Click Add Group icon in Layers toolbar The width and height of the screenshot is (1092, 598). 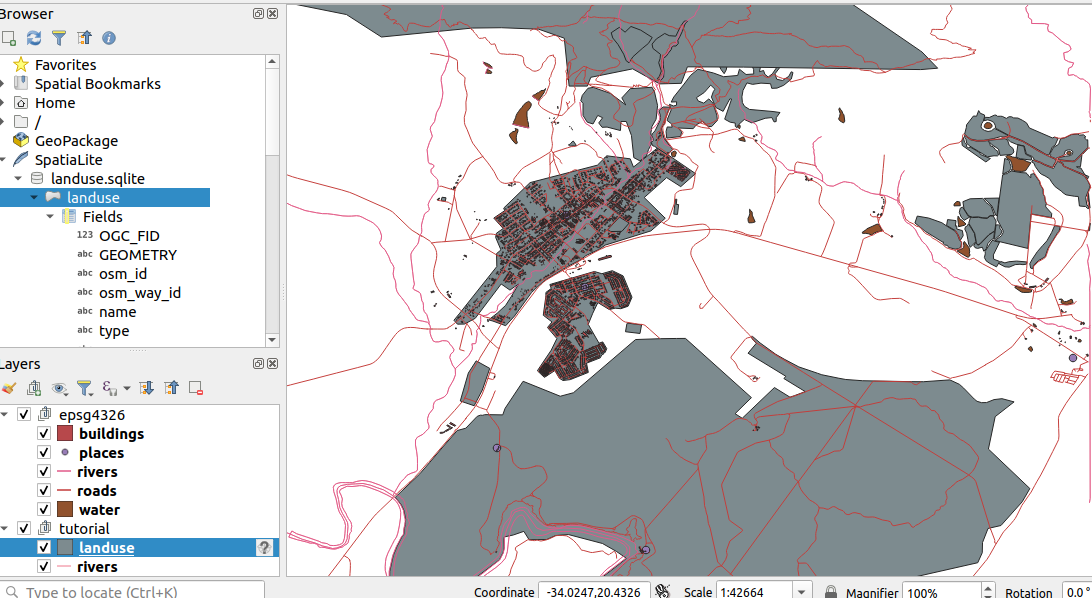click(x=34, y=388)
